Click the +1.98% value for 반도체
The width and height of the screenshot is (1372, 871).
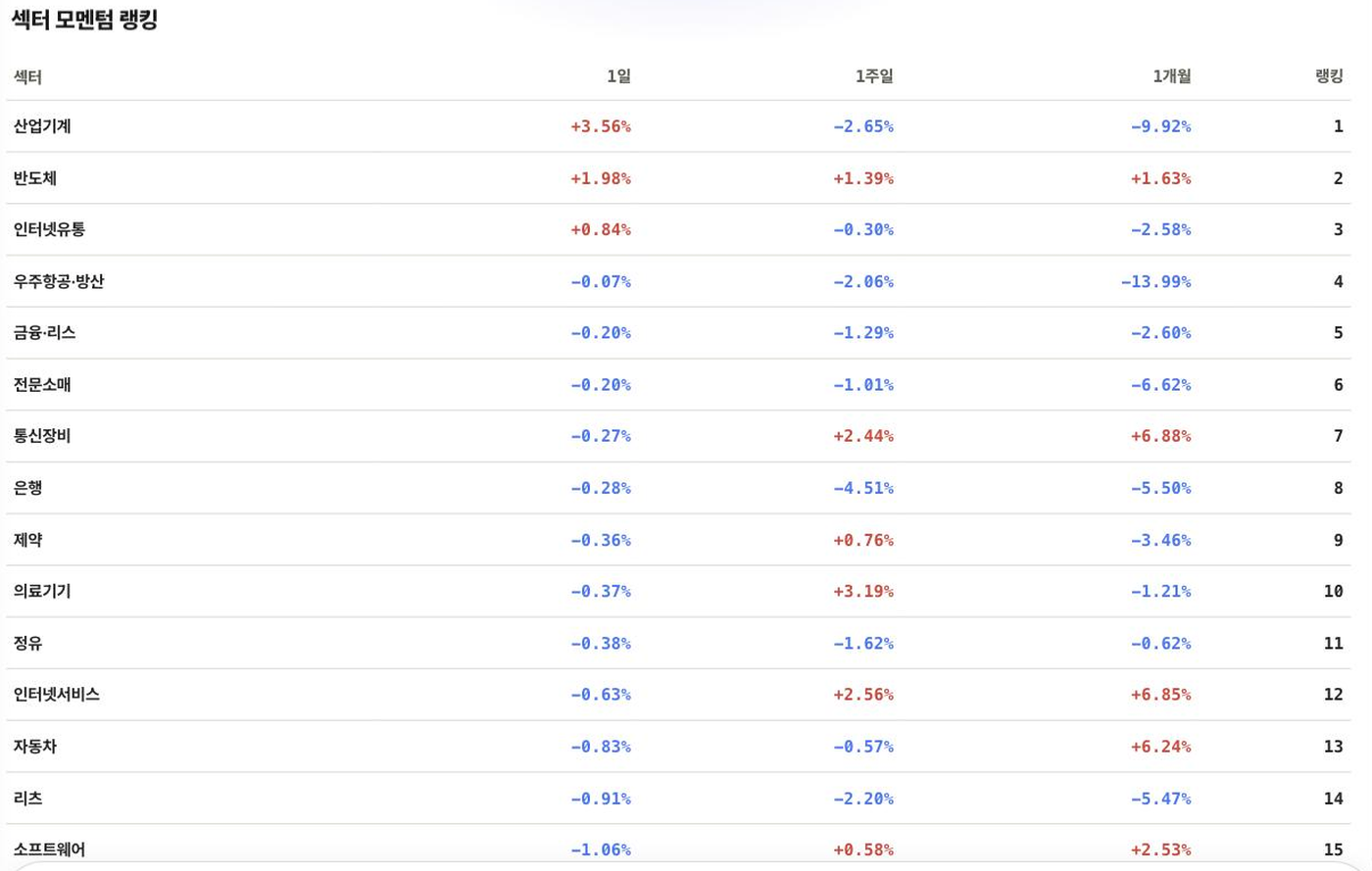[x=601, y=178]
